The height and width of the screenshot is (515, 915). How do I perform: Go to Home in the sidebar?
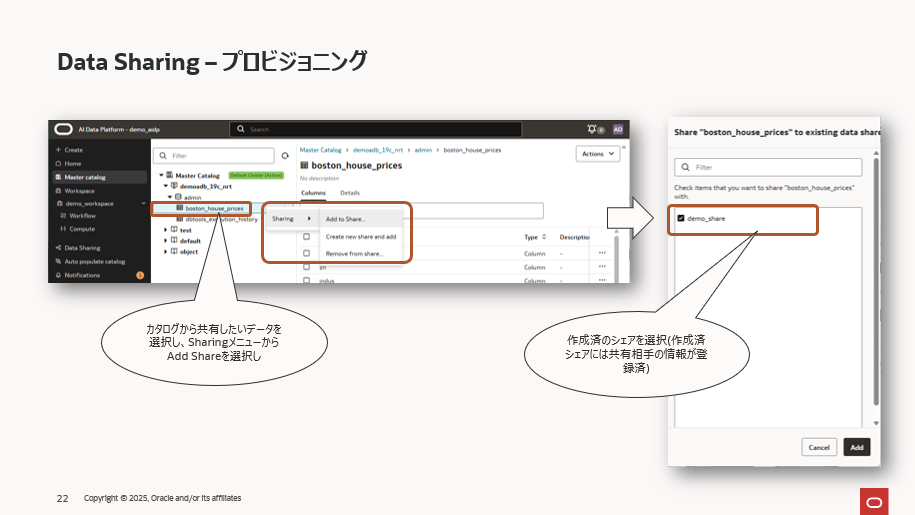click(x=68, y=163)
